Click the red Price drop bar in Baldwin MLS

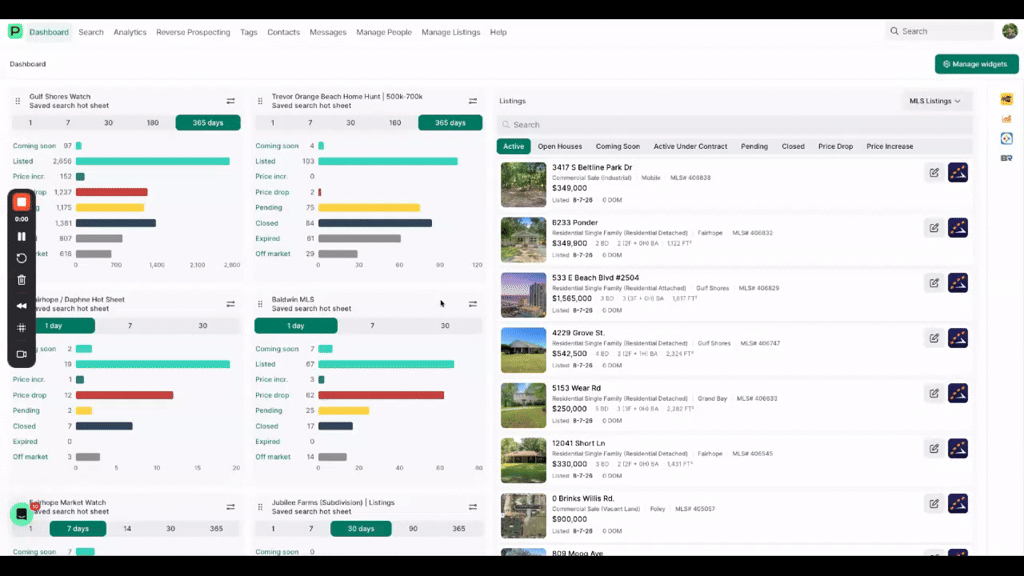point(381,395)
